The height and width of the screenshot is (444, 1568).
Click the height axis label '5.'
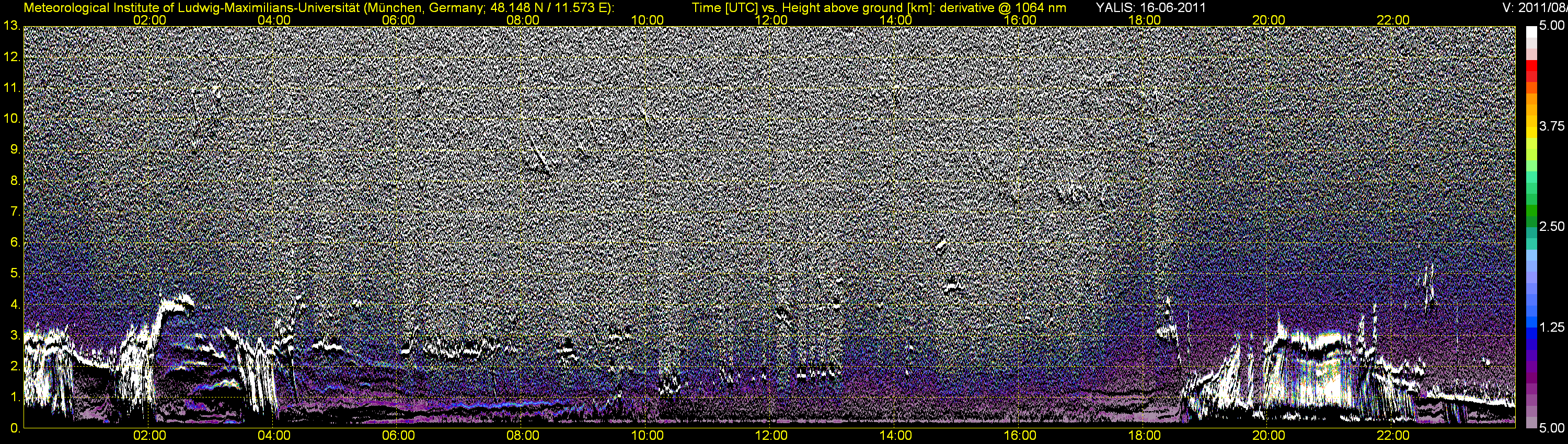pyautogui.click(x=15, y=273)
